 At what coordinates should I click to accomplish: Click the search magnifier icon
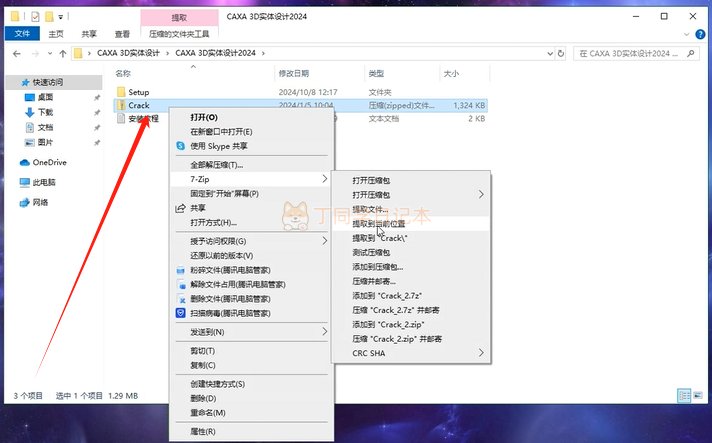[691, 54]
